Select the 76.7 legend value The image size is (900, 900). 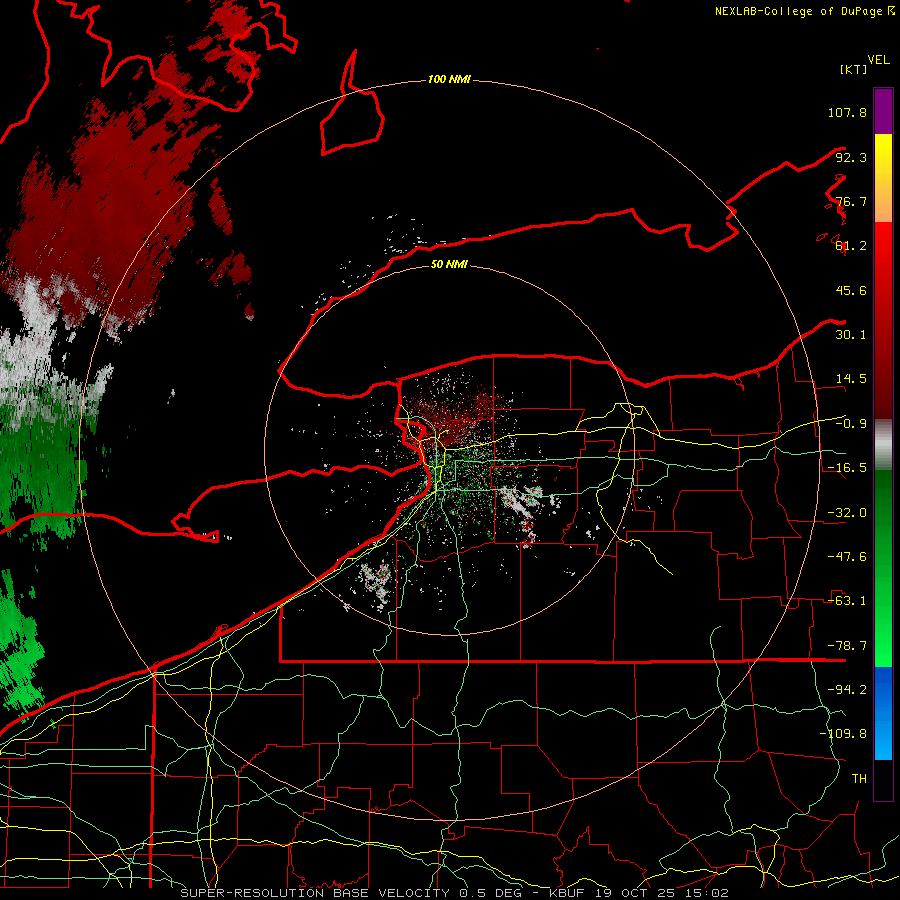851,201
